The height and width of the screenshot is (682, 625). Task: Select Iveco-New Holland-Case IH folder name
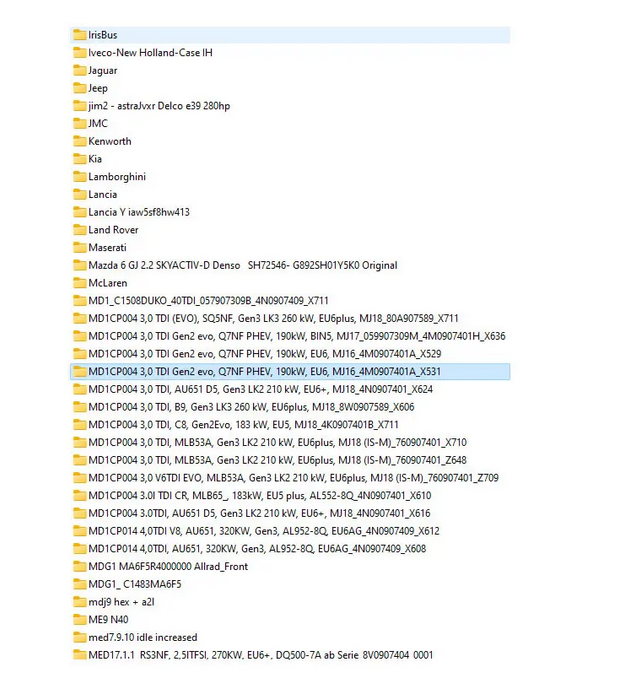point(150,53)
